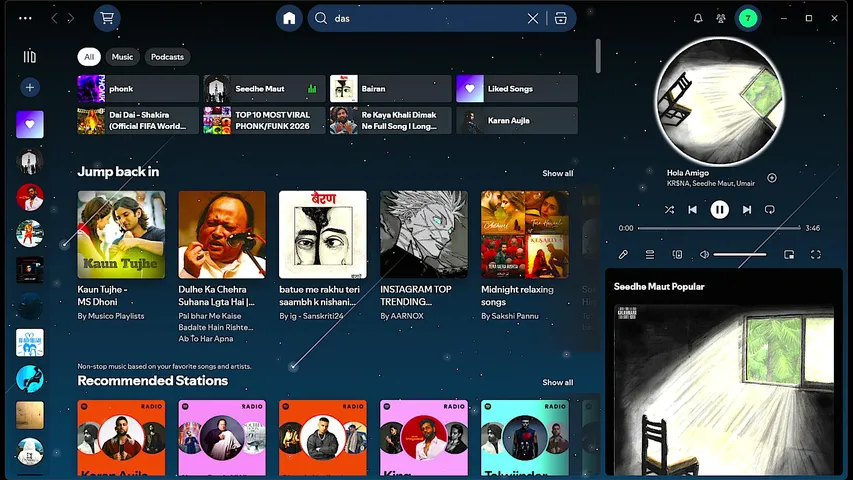The height and width of the screenshot is (480, 853).
Task: Select the All filter chip
Action: [x=89, y=57]
